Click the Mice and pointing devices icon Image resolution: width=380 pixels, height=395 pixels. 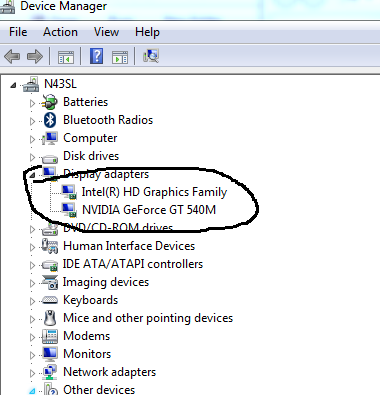(x=50, y=318)
